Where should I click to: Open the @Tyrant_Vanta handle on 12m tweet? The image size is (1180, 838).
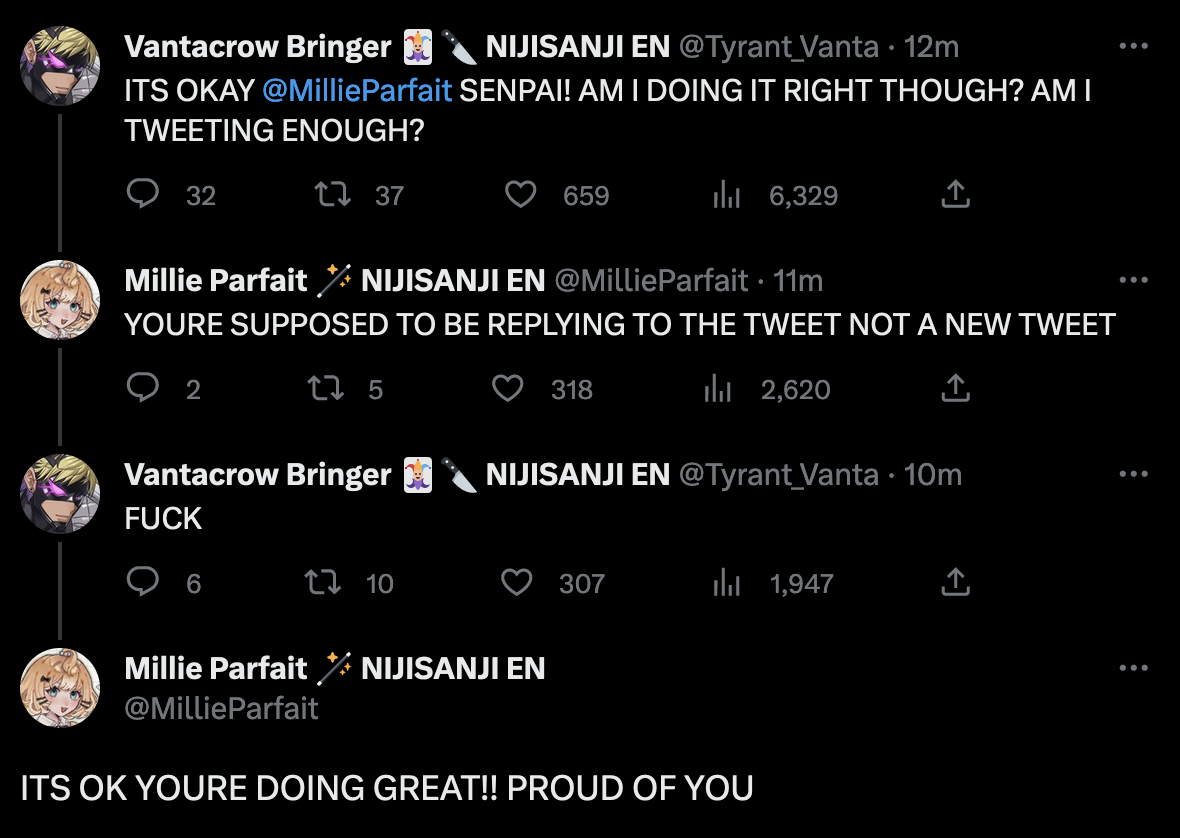[779, 46]
